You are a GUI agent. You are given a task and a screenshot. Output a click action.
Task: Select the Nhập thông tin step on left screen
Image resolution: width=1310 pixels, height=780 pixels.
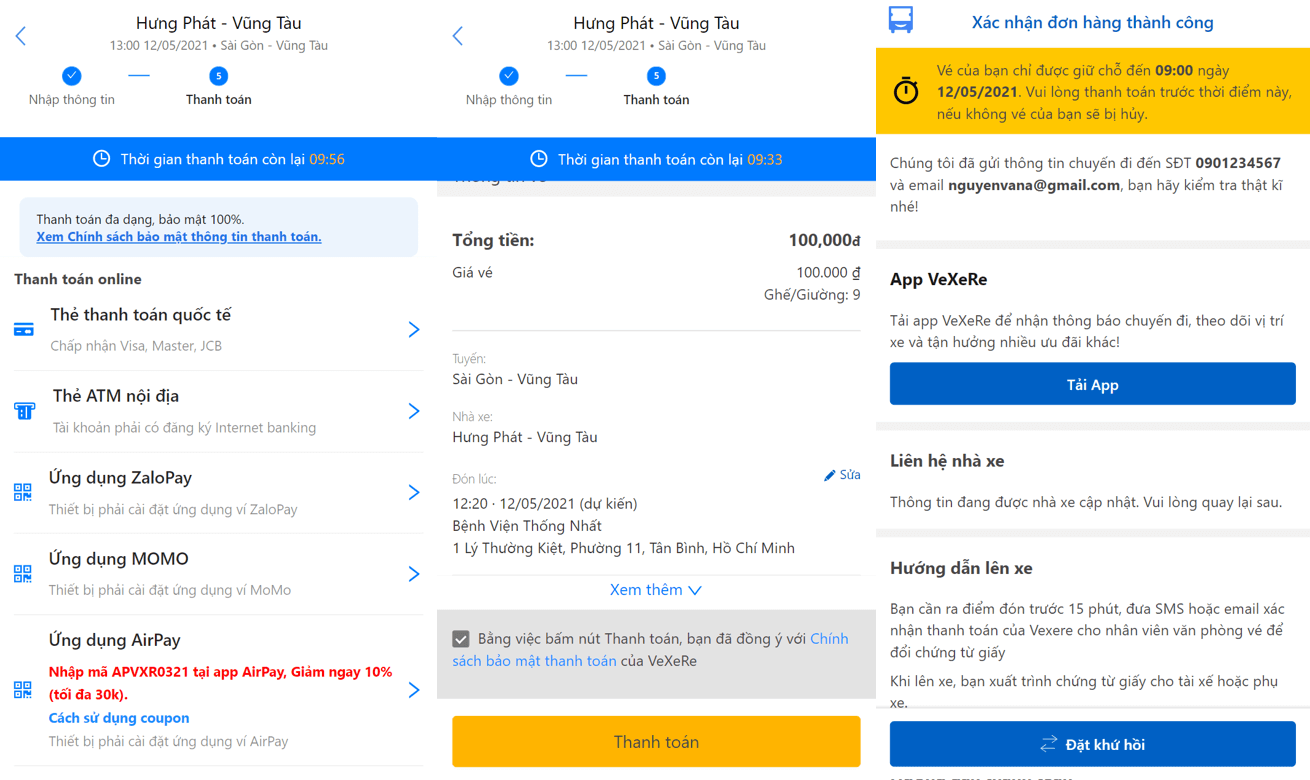point(72,86)
